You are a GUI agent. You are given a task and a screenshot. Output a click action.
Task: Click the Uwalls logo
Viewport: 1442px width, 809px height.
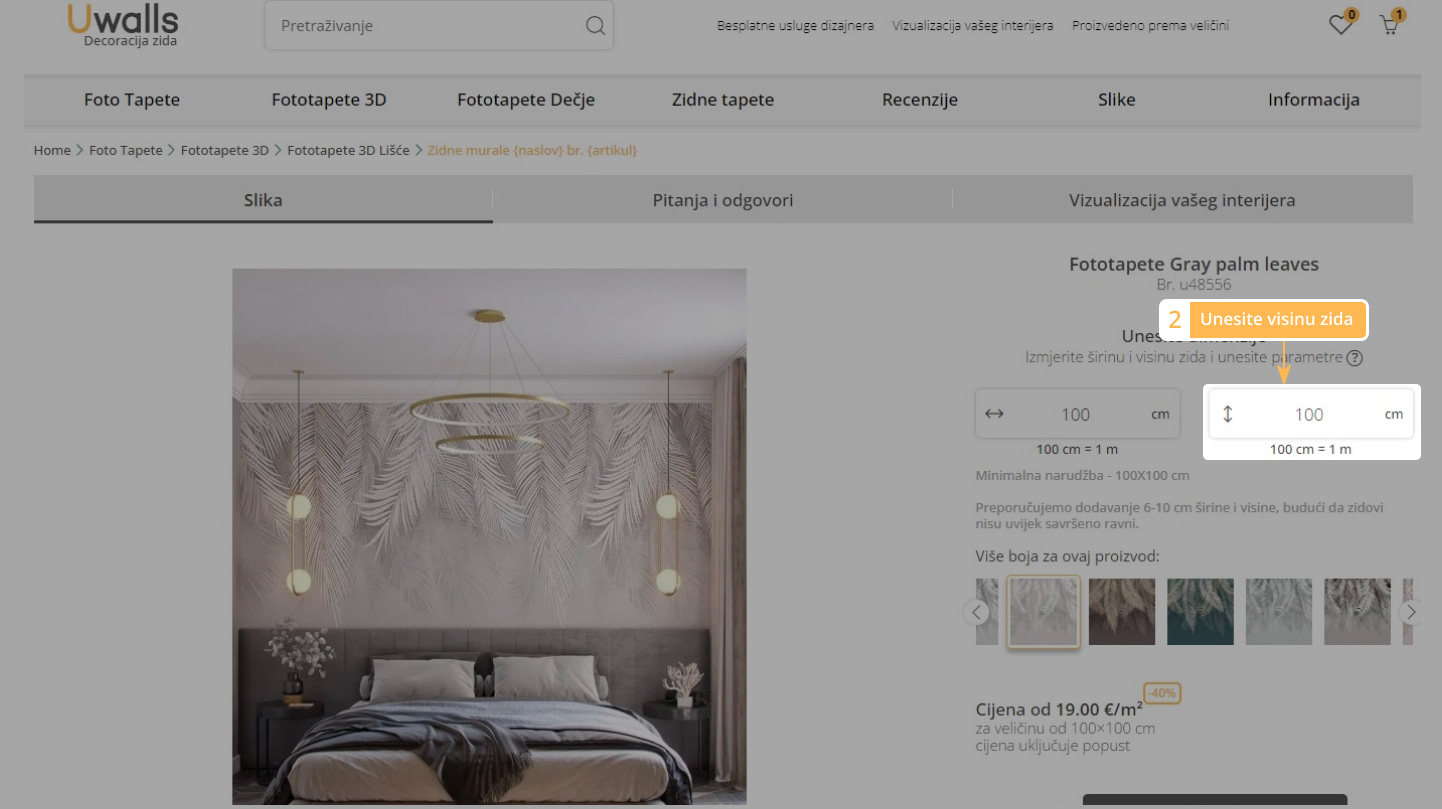[x=123, y=25]
